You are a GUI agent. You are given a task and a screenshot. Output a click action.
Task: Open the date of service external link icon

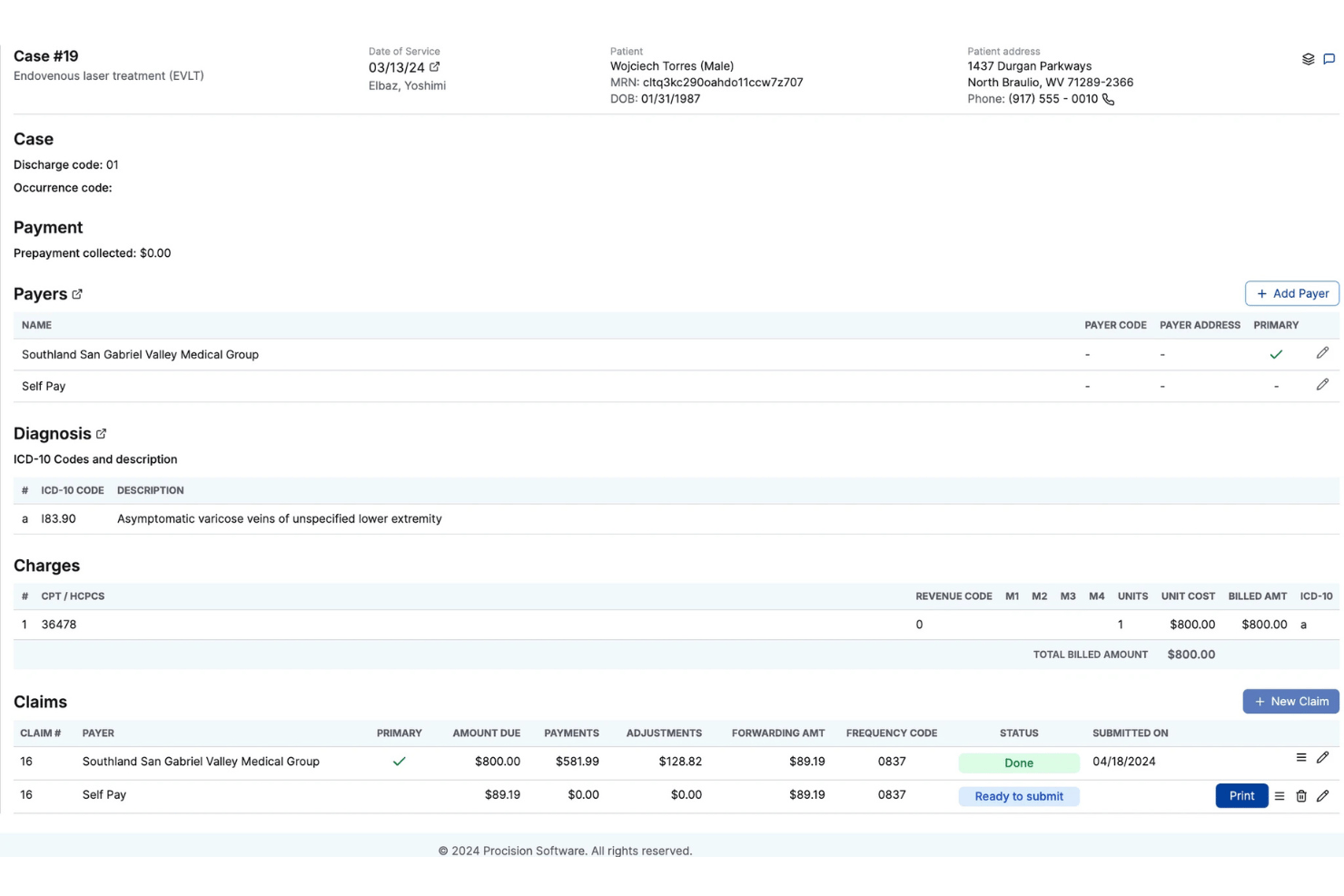[x=435, y=67]
